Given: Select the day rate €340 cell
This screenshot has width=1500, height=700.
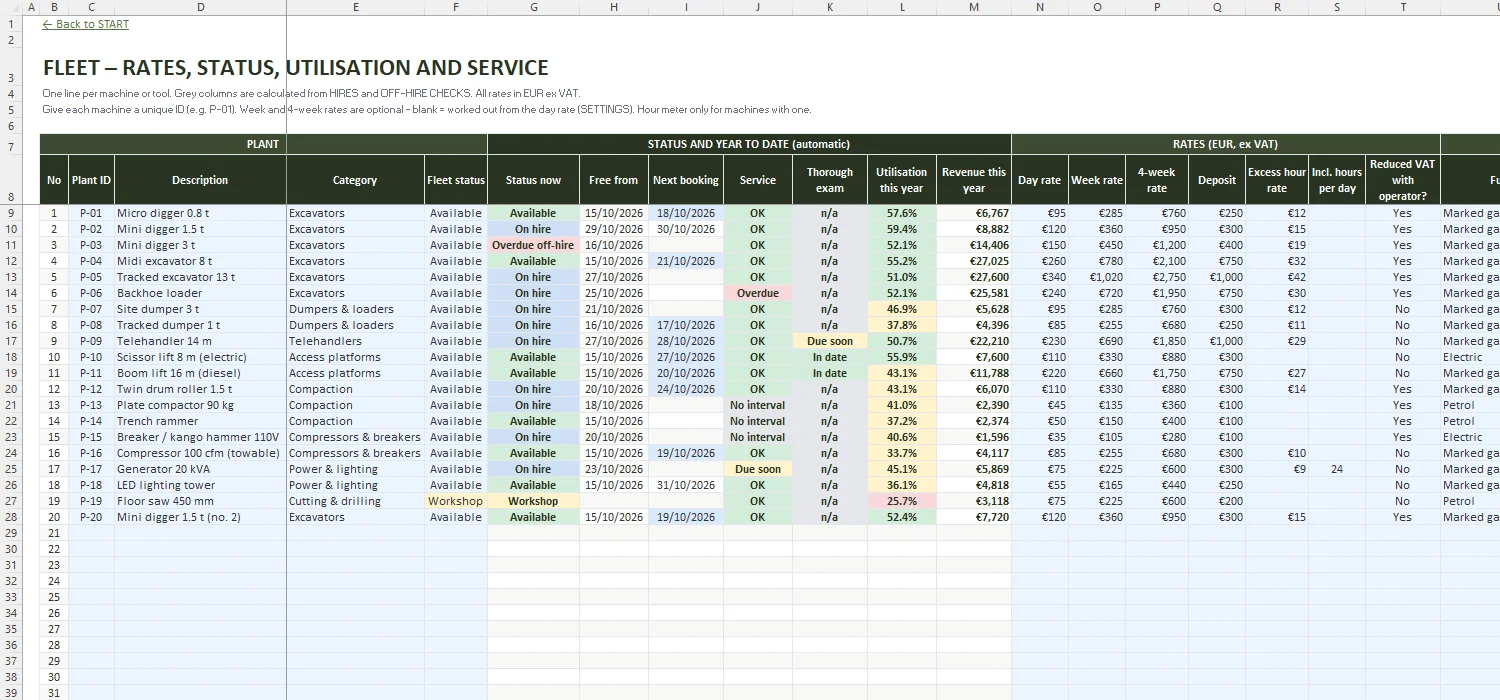Looking at the screenshot, I should pyautogui.click(x=1040, y=277).
